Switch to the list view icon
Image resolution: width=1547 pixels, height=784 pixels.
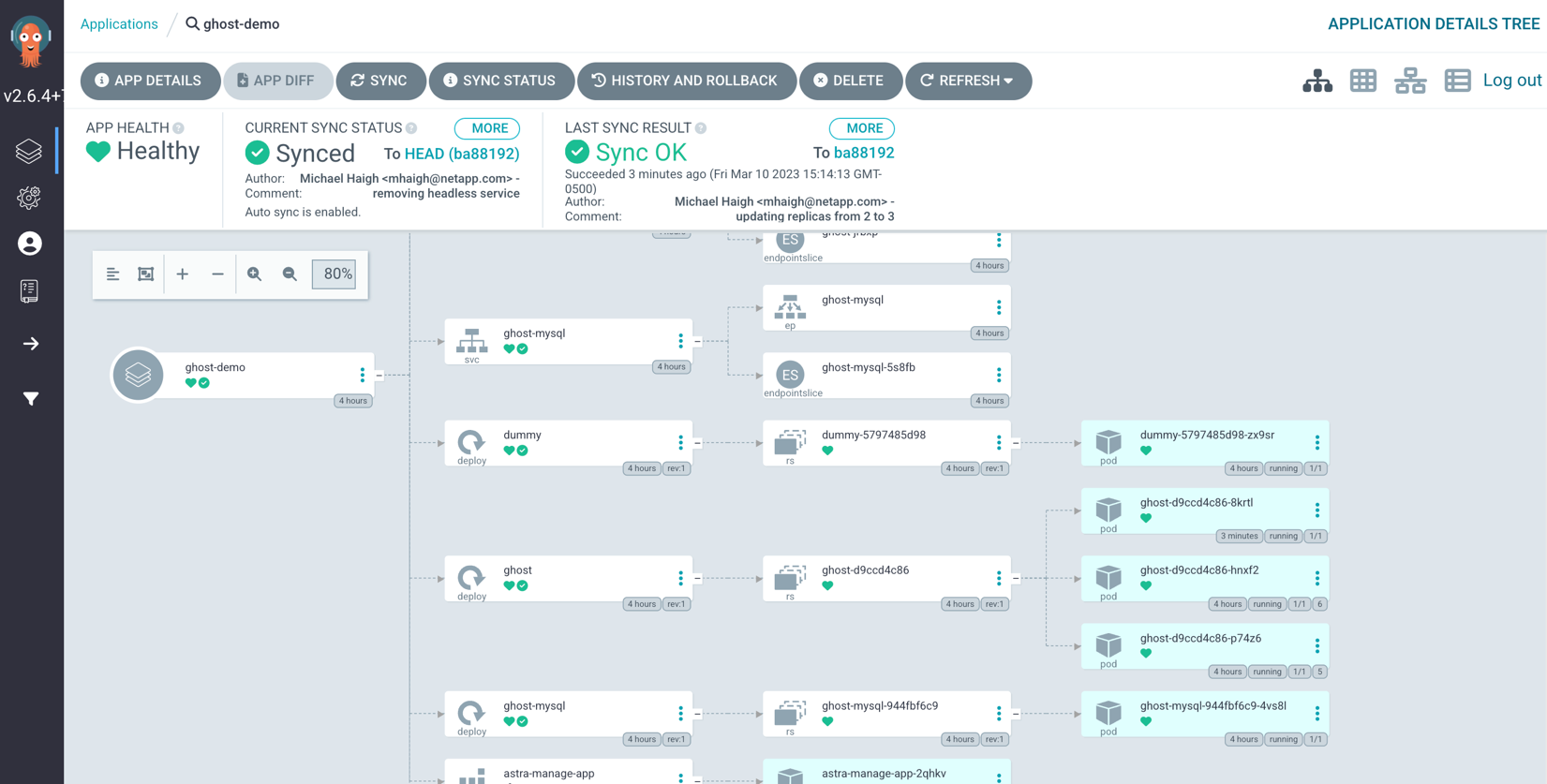tap(1457, 81)
